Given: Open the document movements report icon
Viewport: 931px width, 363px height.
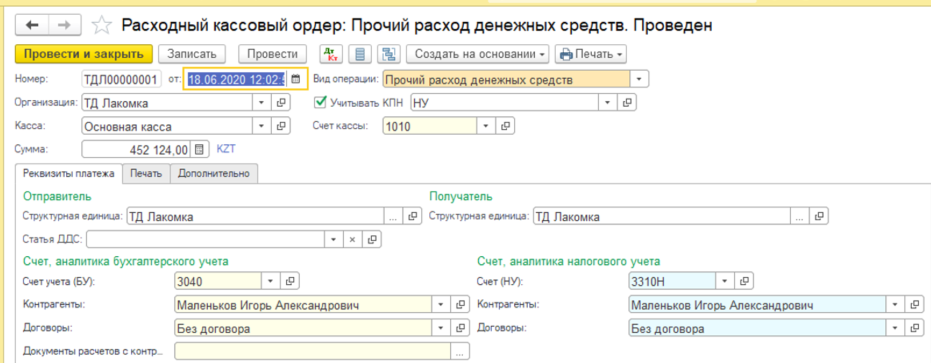Looking at the screenshot, I should pos(359,54).
